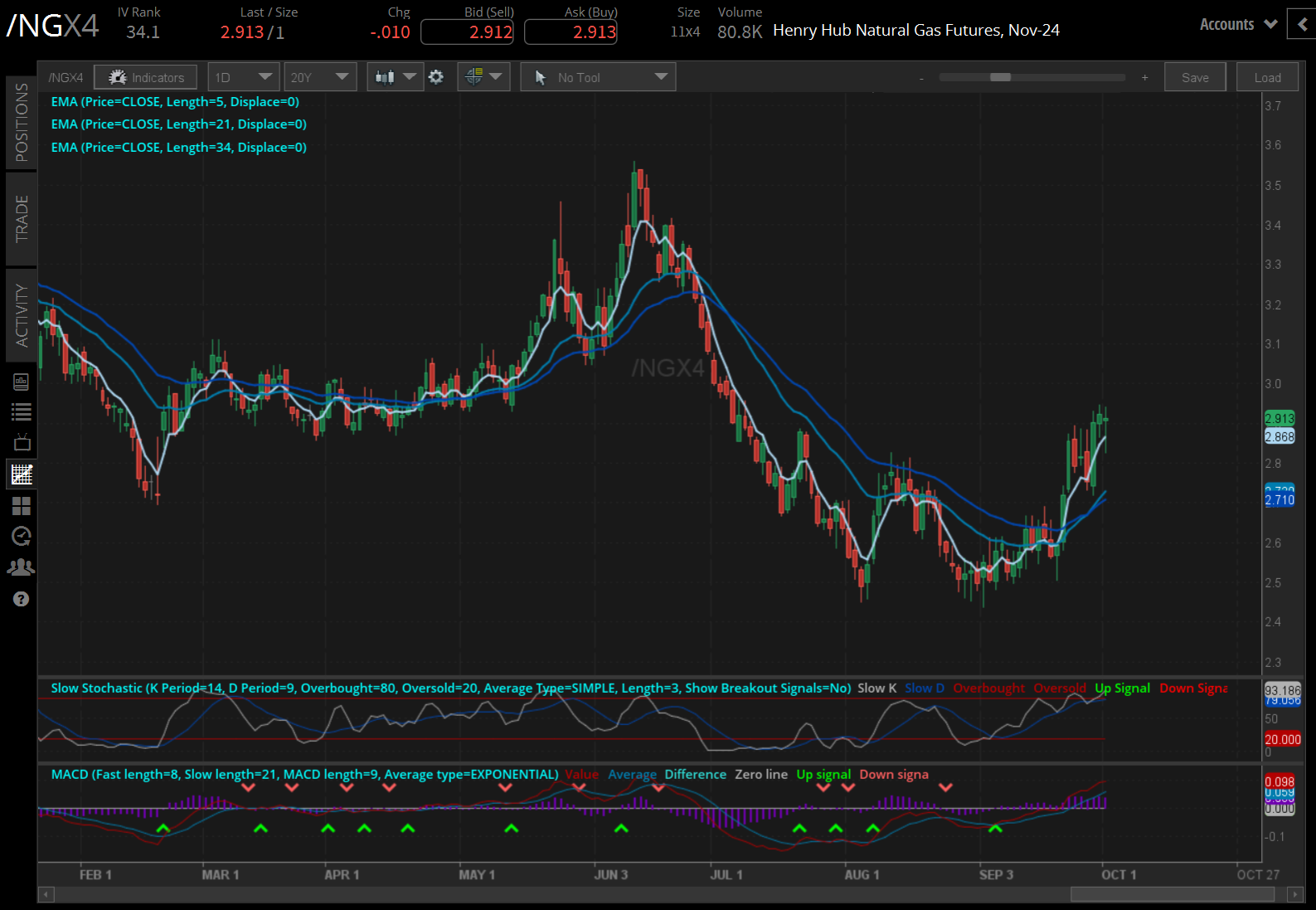The height and width of the screenshot is (910, 1316).
Task: Click the 20.000 oversold level tag
Action: point(1282,739)
